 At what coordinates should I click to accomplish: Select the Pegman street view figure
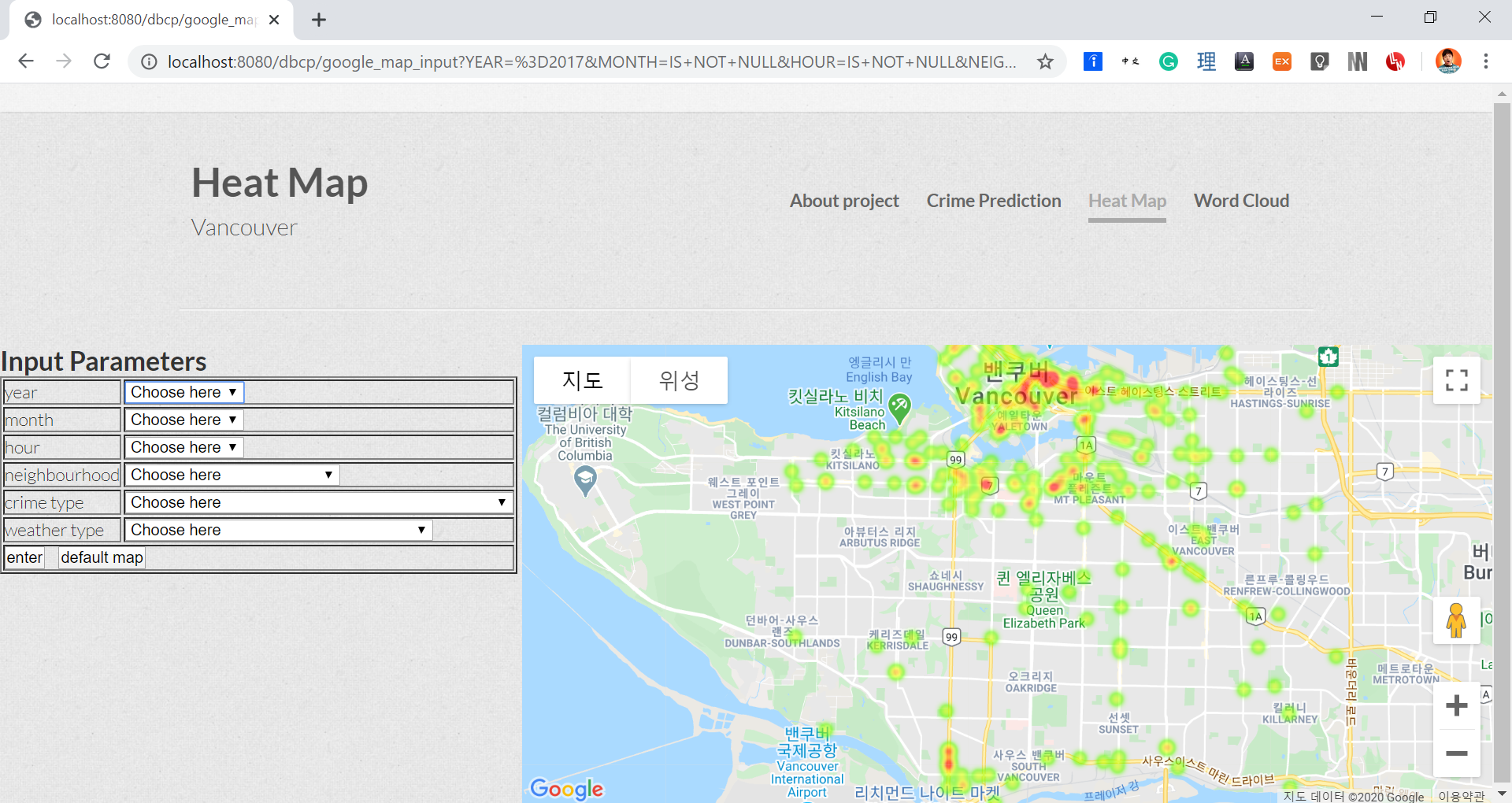[x=1455, y=620]
